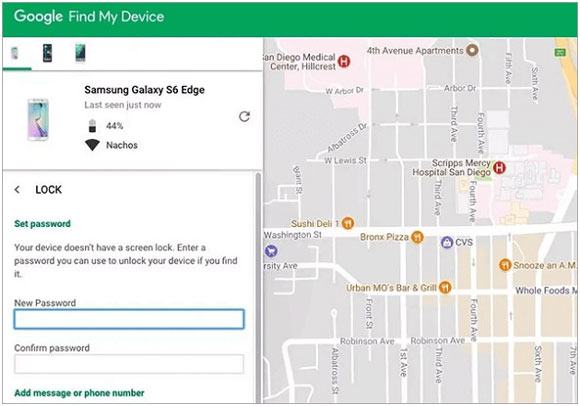Click the Wi-Fi icon beside Nachos

pyautogui.click(x=92, y=145)
